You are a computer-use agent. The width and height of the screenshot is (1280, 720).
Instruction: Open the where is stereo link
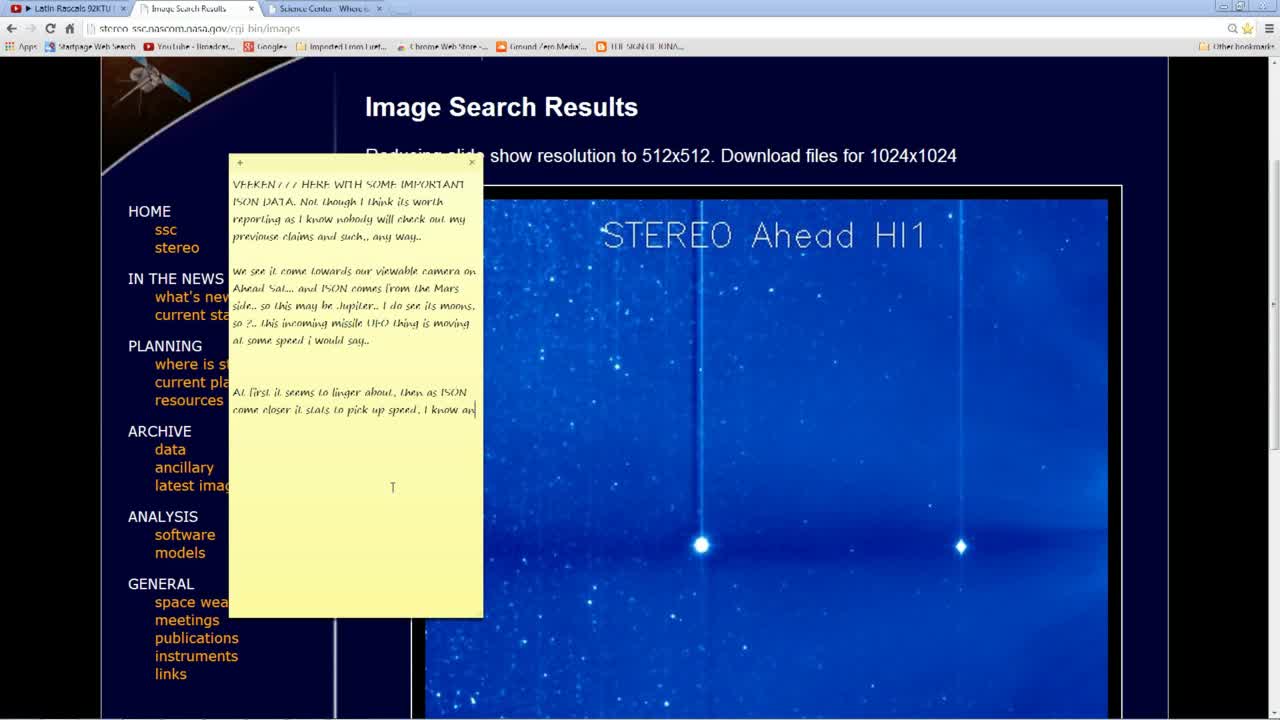tap(191, 364)
